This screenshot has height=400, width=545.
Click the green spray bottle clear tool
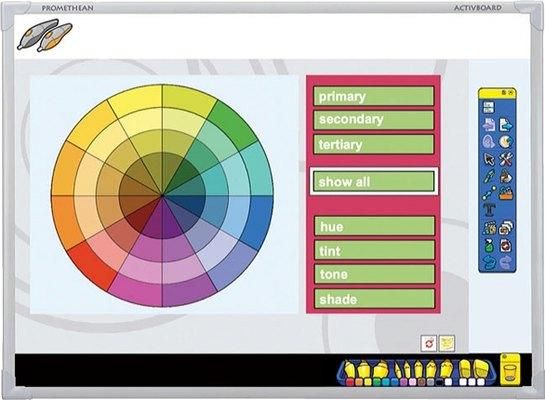489,245
